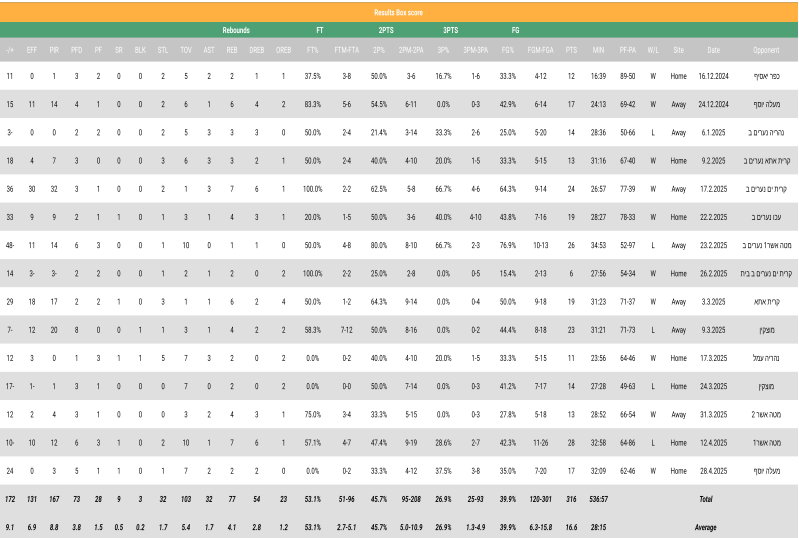
Task: Click the date 9.3.2025 cell
Action: 714,329
